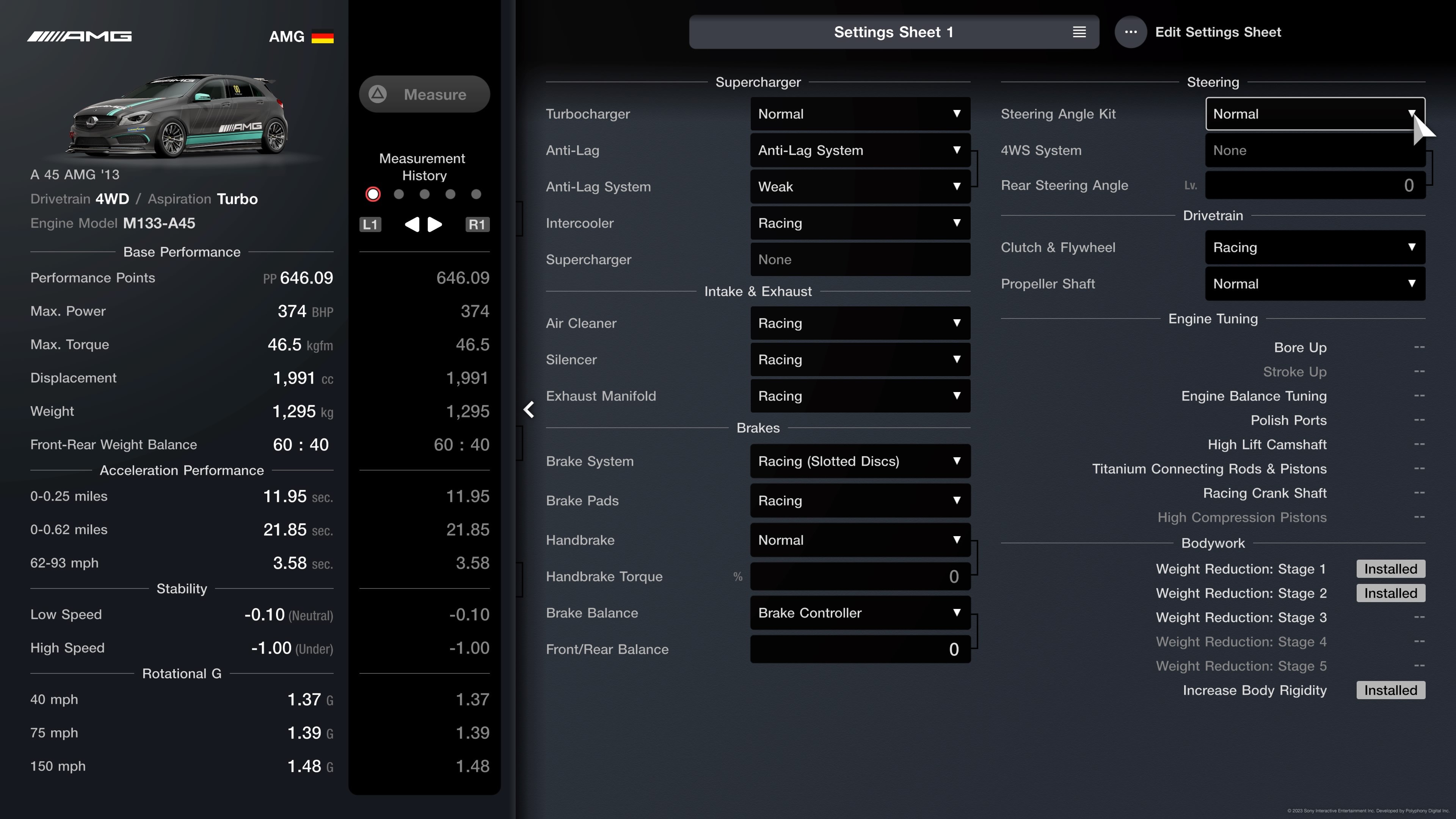Toggle the first measurement history radio button
Image resolution: width=1456 pixels, height=819 pixels.
373,194
